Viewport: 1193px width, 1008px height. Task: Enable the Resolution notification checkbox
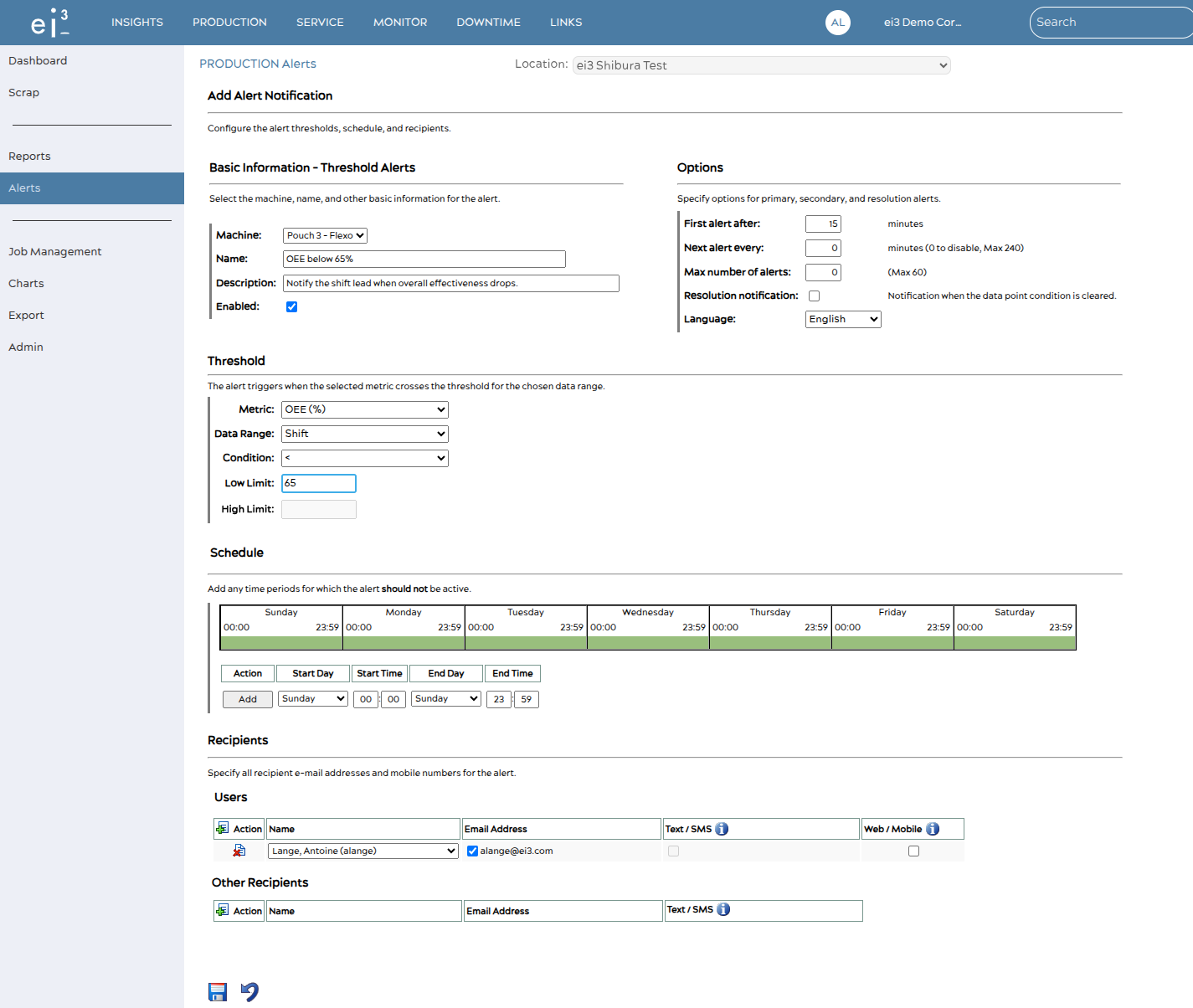pyautogui.click(x=814, y=296)
